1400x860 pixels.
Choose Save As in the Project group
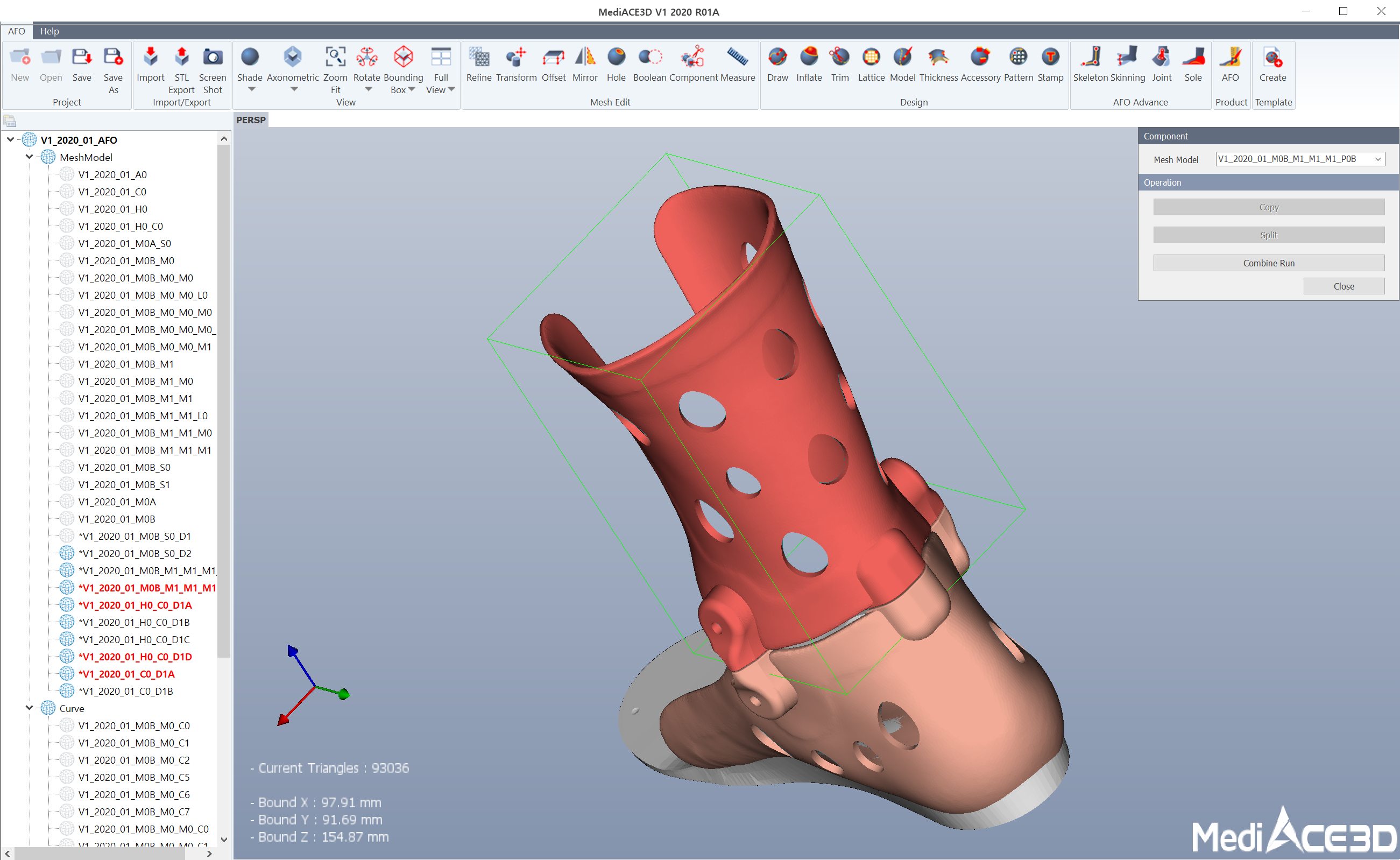[113, 70]
